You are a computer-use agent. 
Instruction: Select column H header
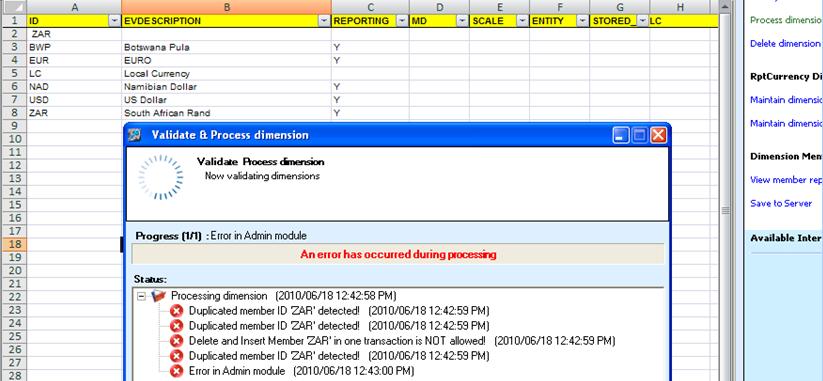pos(680,7)
